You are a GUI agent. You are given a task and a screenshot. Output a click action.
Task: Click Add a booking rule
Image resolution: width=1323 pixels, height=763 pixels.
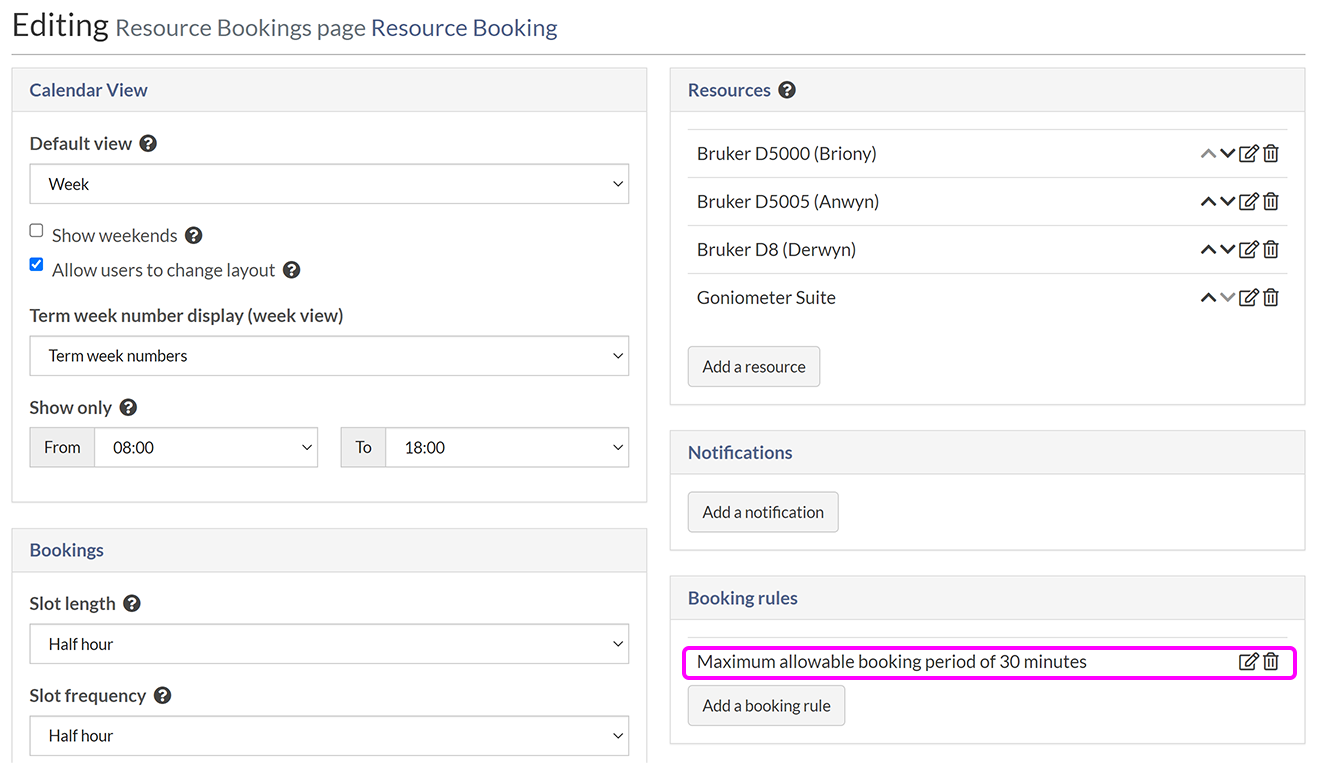tap(766, 706)
